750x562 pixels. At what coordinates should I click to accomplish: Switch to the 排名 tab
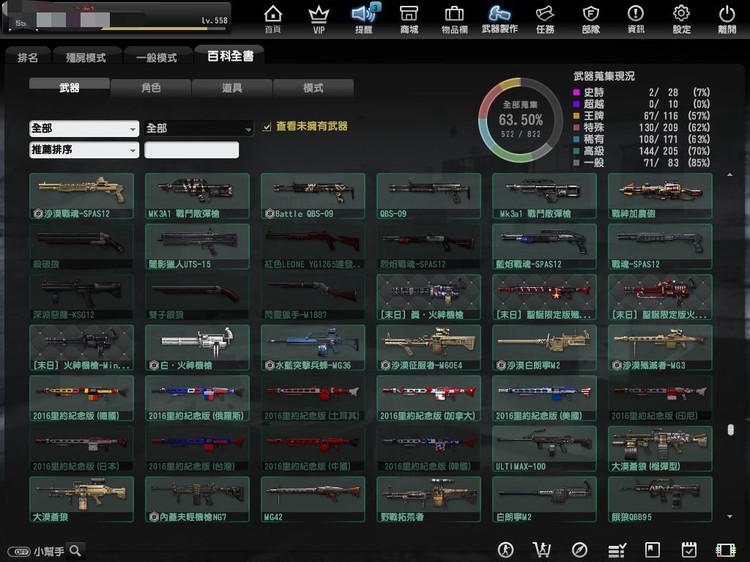27,57
